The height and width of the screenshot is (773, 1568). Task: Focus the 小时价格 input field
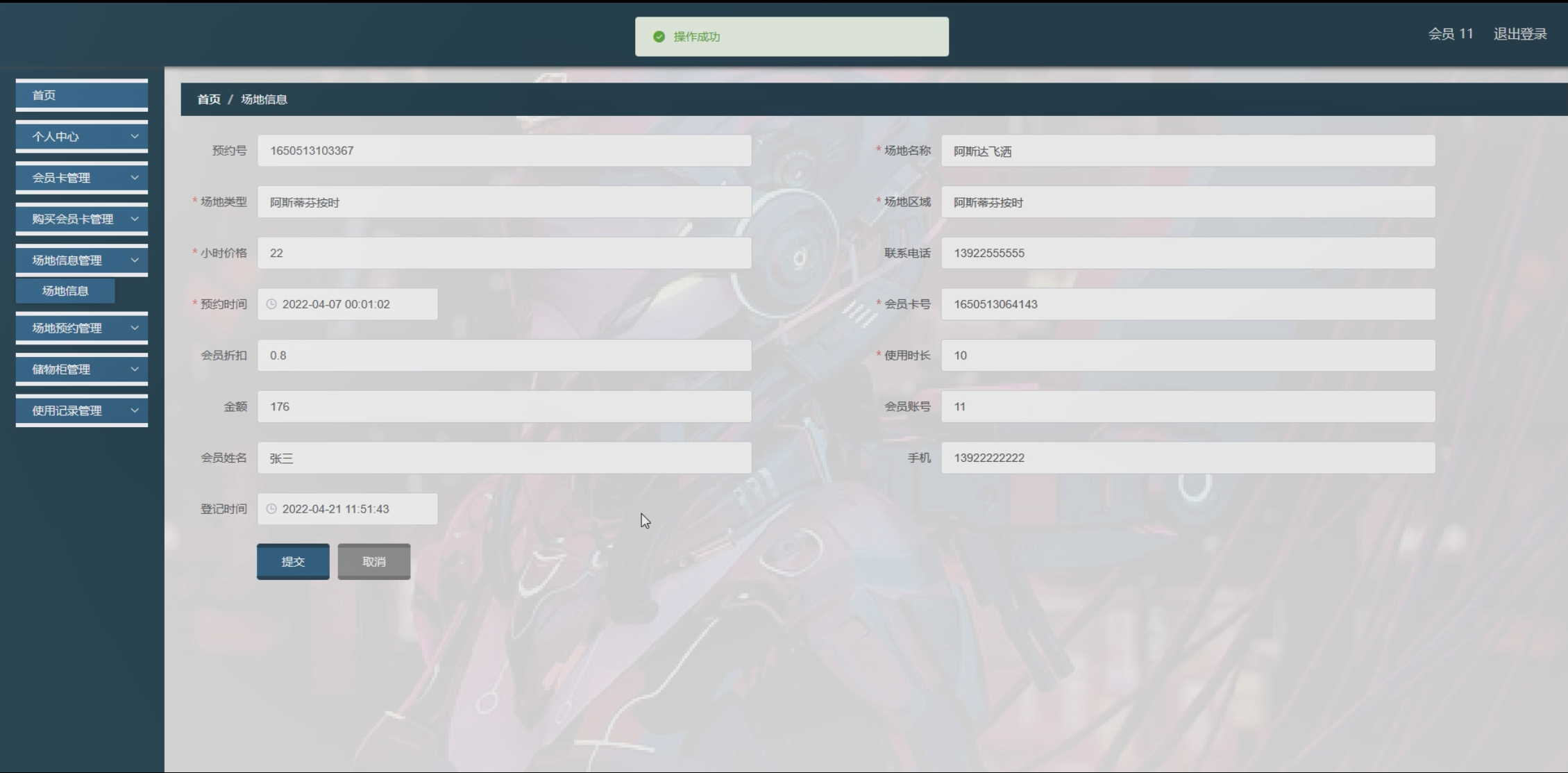coord(504,253)
